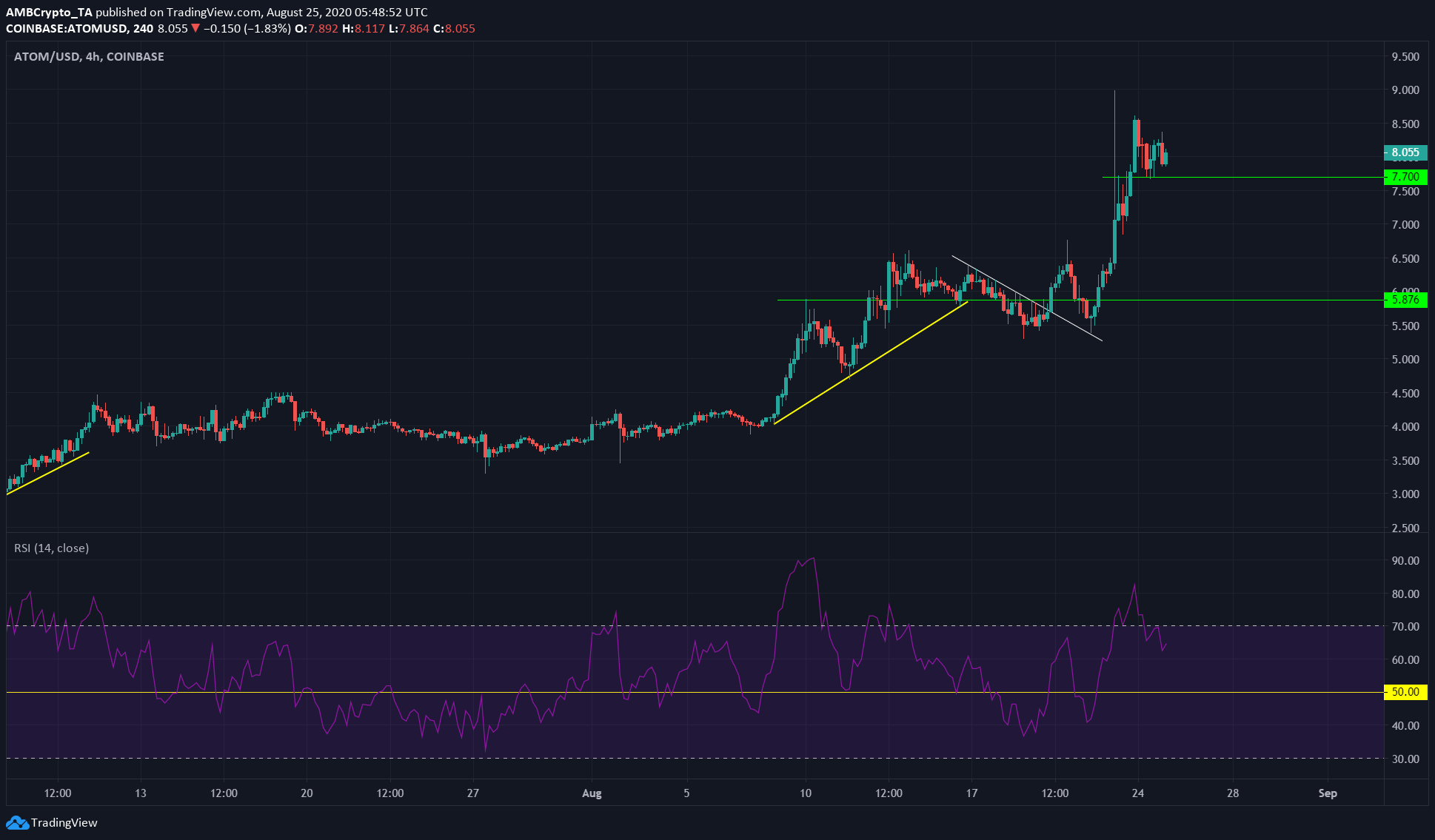Screen dimensions: 1435x840
Task: Click the TradingView cloud logo icon
Action: pyautogui.click(x=17, y=822)
